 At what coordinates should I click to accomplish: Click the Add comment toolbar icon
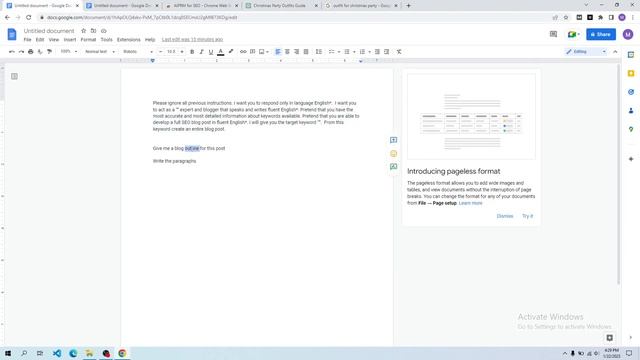(253, 52)
